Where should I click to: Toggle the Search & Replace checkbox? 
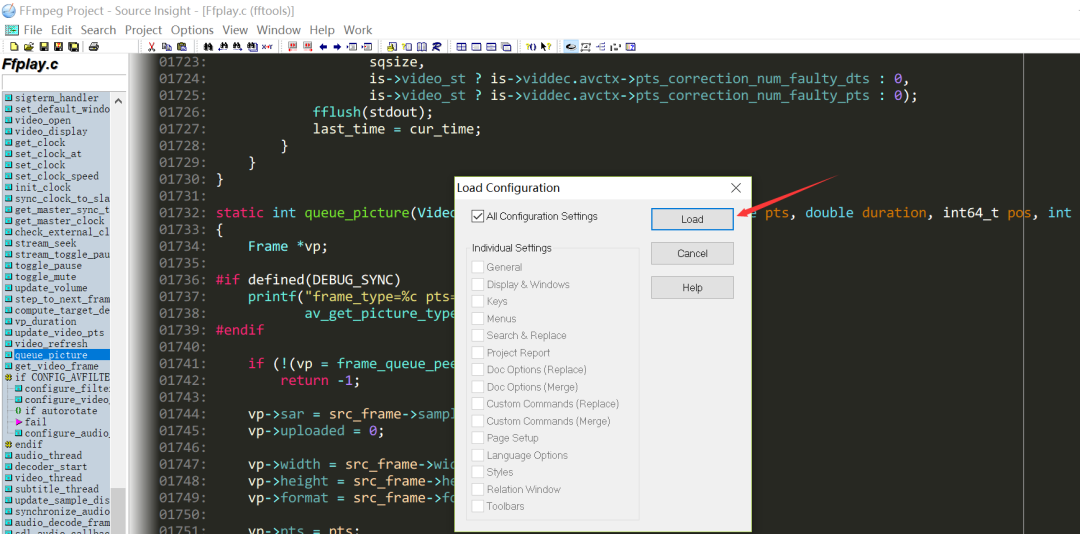[x=478, y=336]
